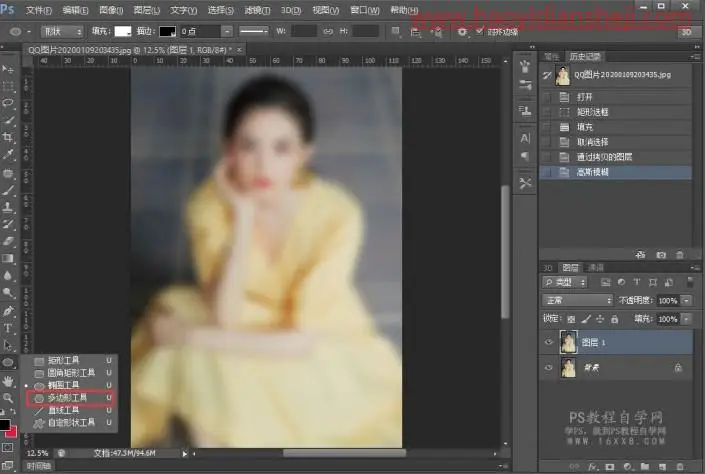Screen dimensions: 705x474
Task: Delete layer trash icon in Layers panel
Action: [680, 467]
